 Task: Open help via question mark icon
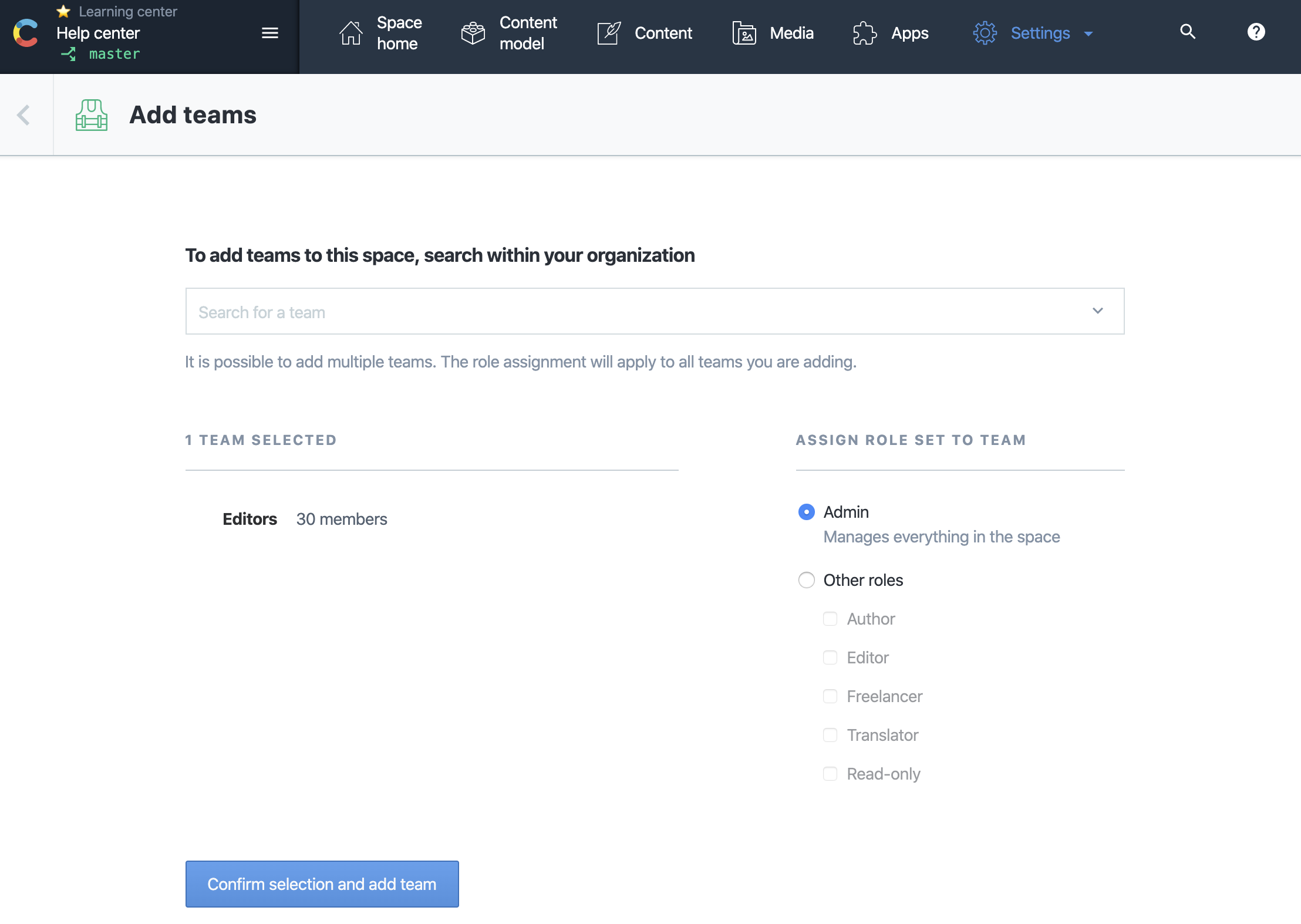pyautogui.click(x=1256, y=32)
